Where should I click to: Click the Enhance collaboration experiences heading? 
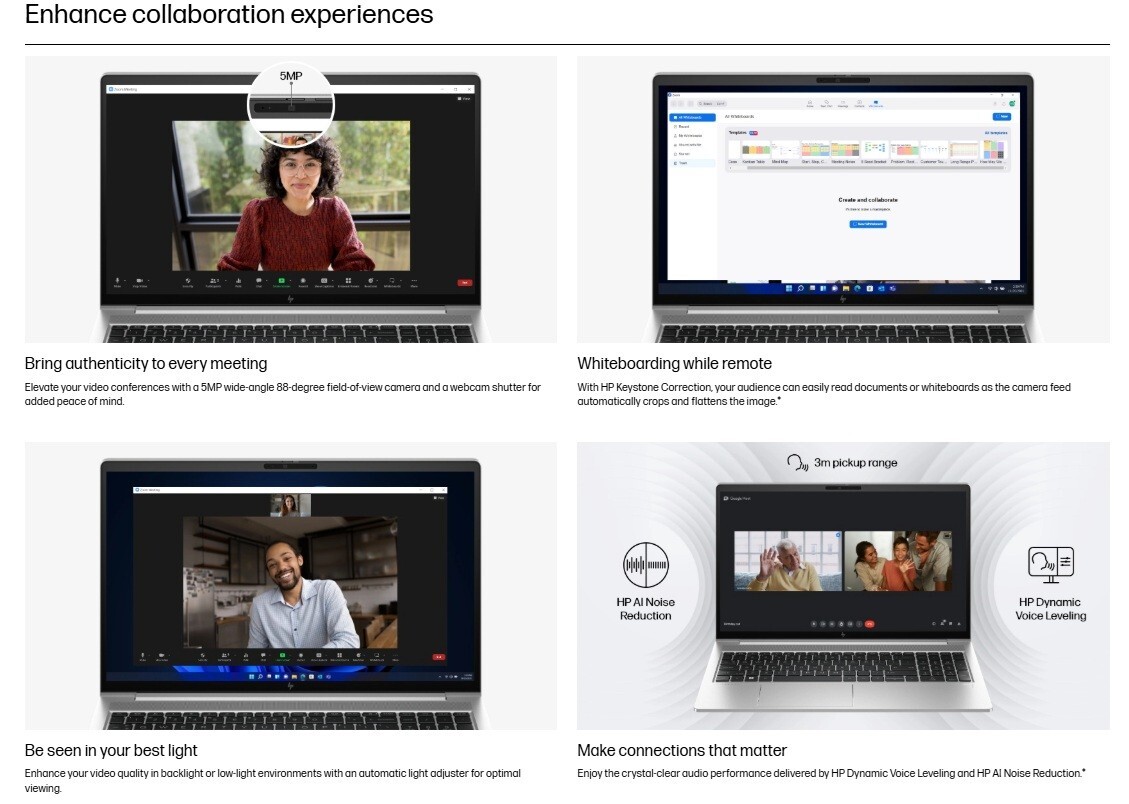(x=229, y=14)
